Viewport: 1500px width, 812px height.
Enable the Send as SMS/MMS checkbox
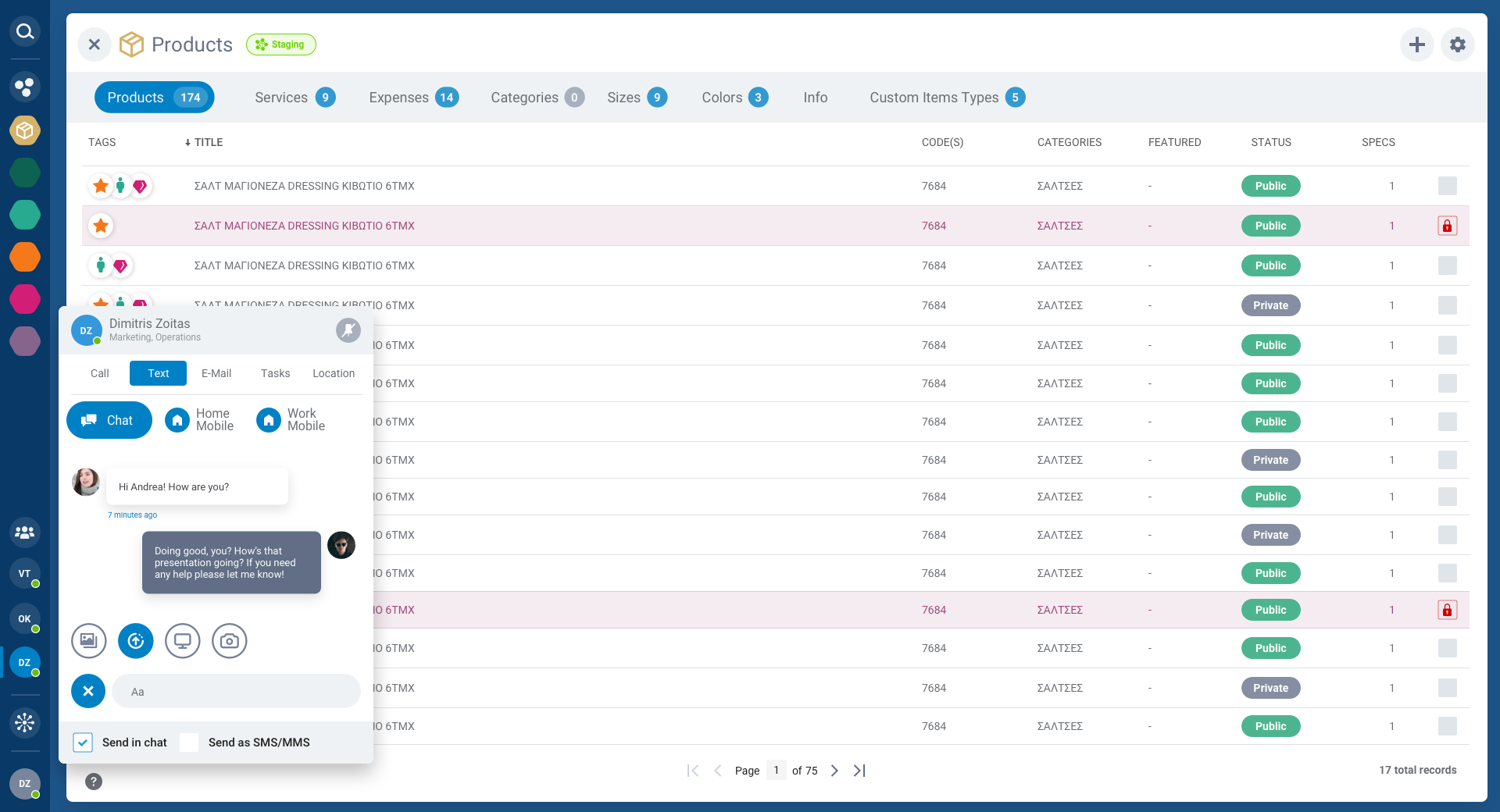(x=189, y=743)
